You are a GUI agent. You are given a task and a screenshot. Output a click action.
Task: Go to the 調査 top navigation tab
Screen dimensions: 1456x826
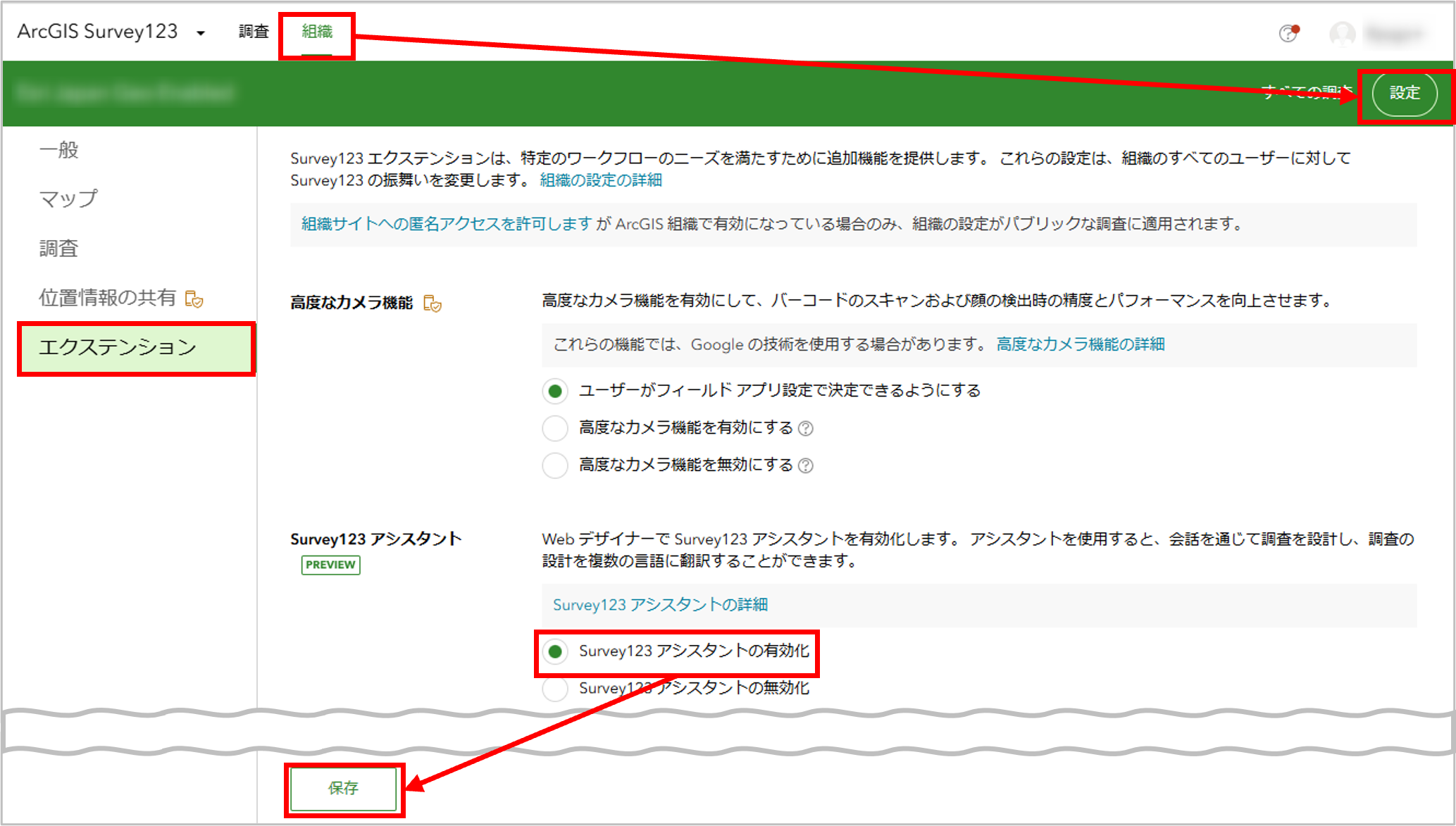pos(254,32)
